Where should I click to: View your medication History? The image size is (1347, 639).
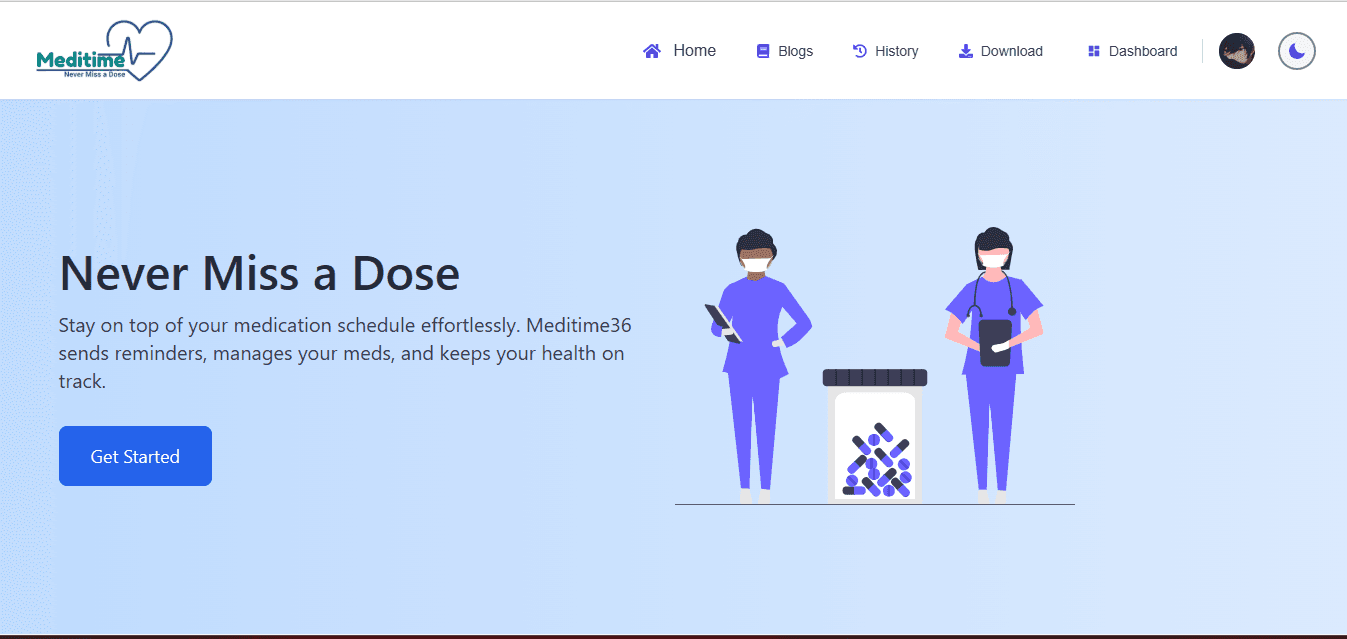click(897, 50)
